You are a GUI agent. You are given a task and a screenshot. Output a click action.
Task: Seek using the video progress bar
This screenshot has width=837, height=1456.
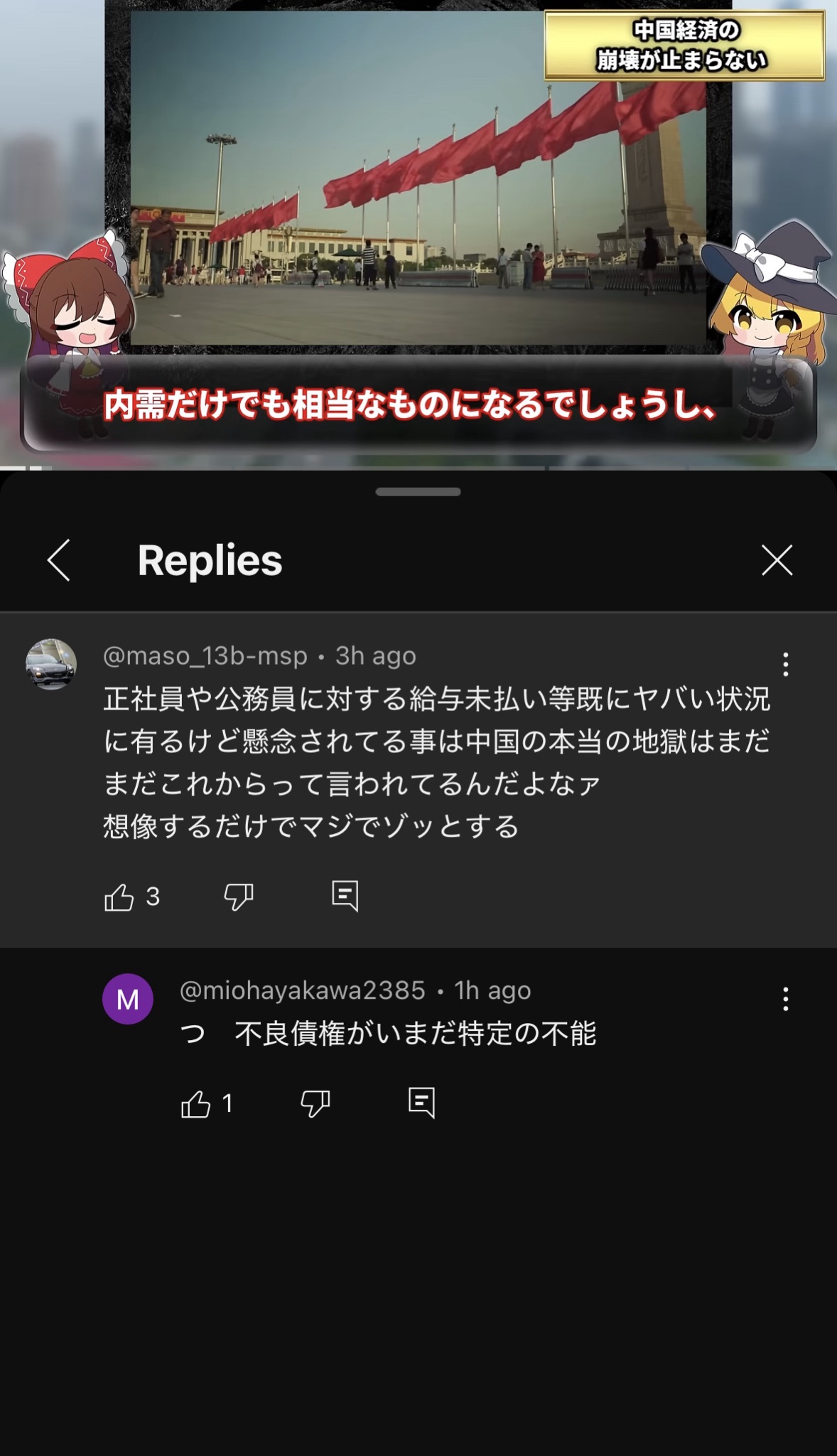418,468
